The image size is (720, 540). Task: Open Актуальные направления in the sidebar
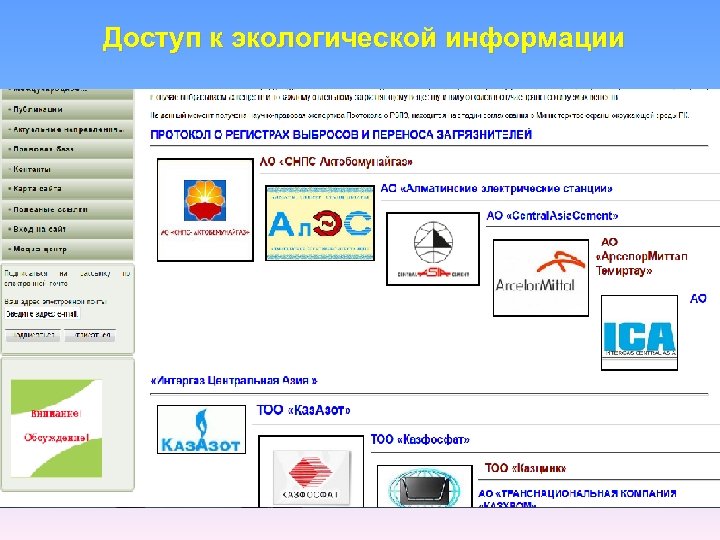coord(67,129)
